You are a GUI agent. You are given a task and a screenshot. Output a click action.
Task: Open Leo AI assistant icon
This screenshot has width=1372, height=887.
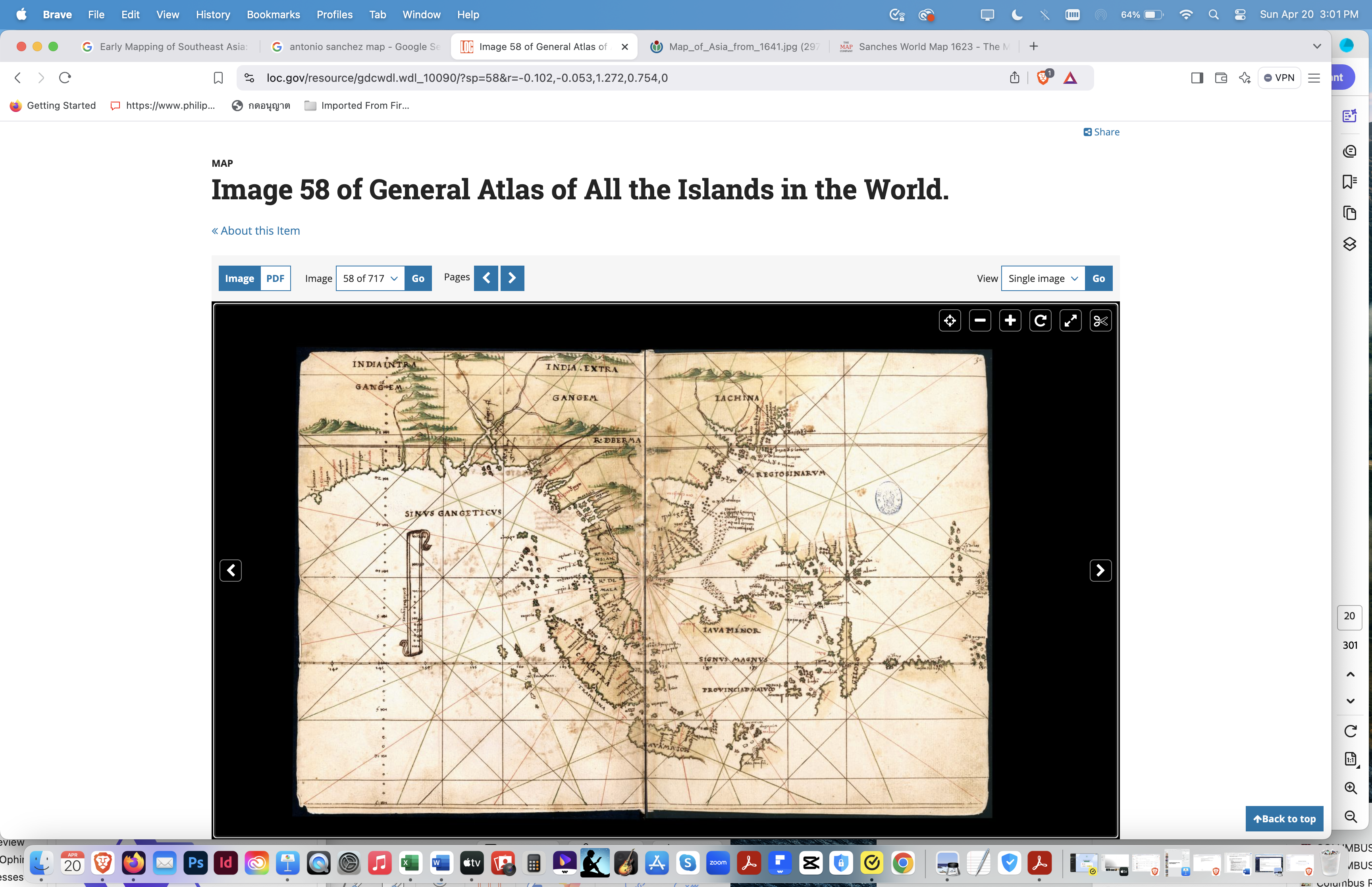[x=1245, y=78]
